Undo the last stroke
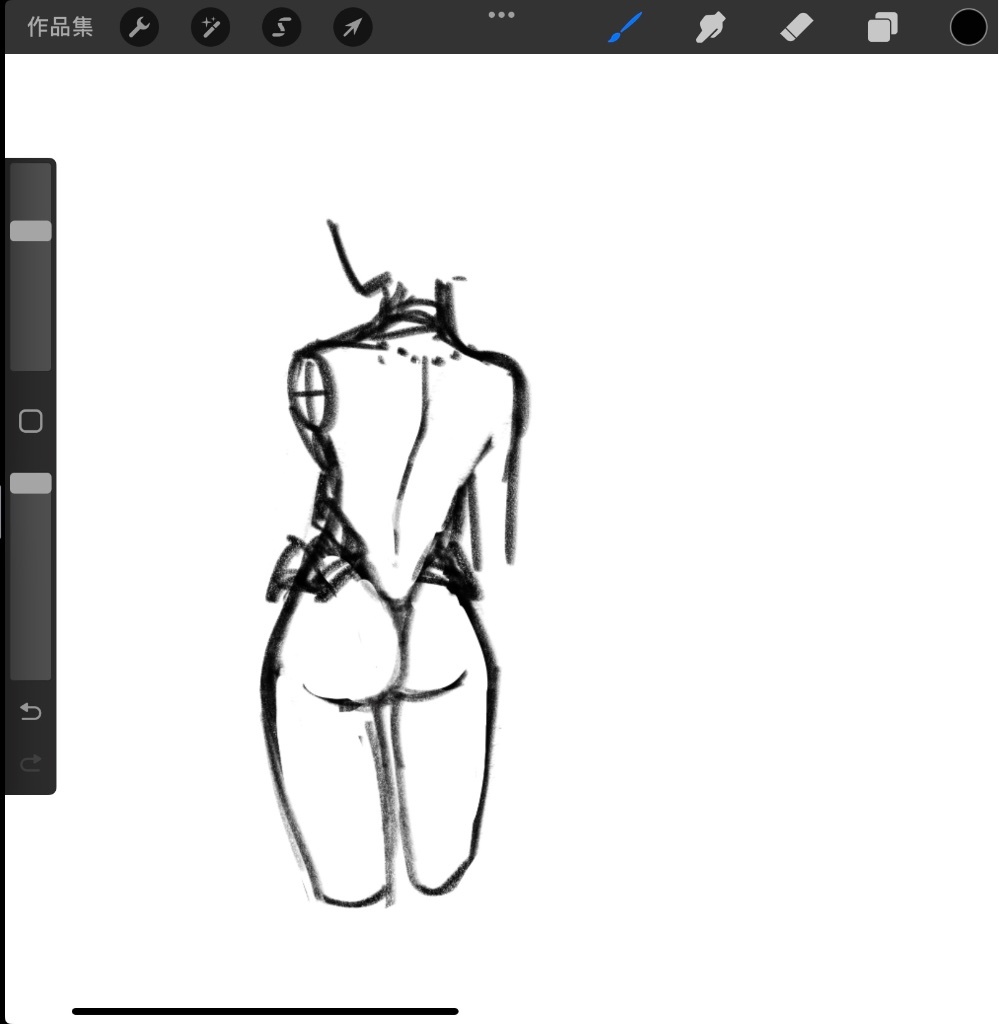This screenshot has height=1024, width=999. [31, 711]
